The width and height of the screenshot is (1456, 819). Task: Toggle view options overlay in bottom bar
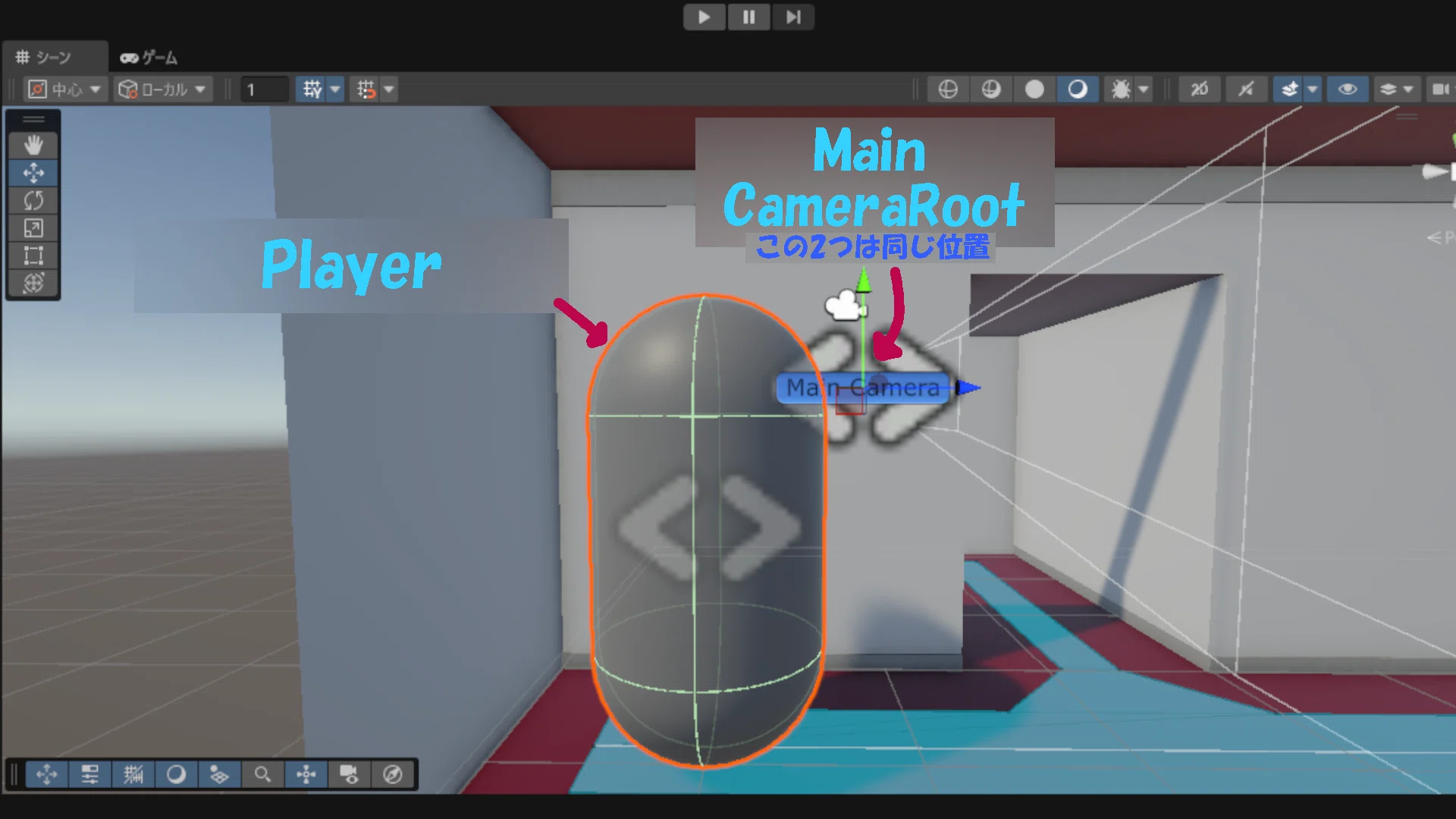click(x=220, y=774)
